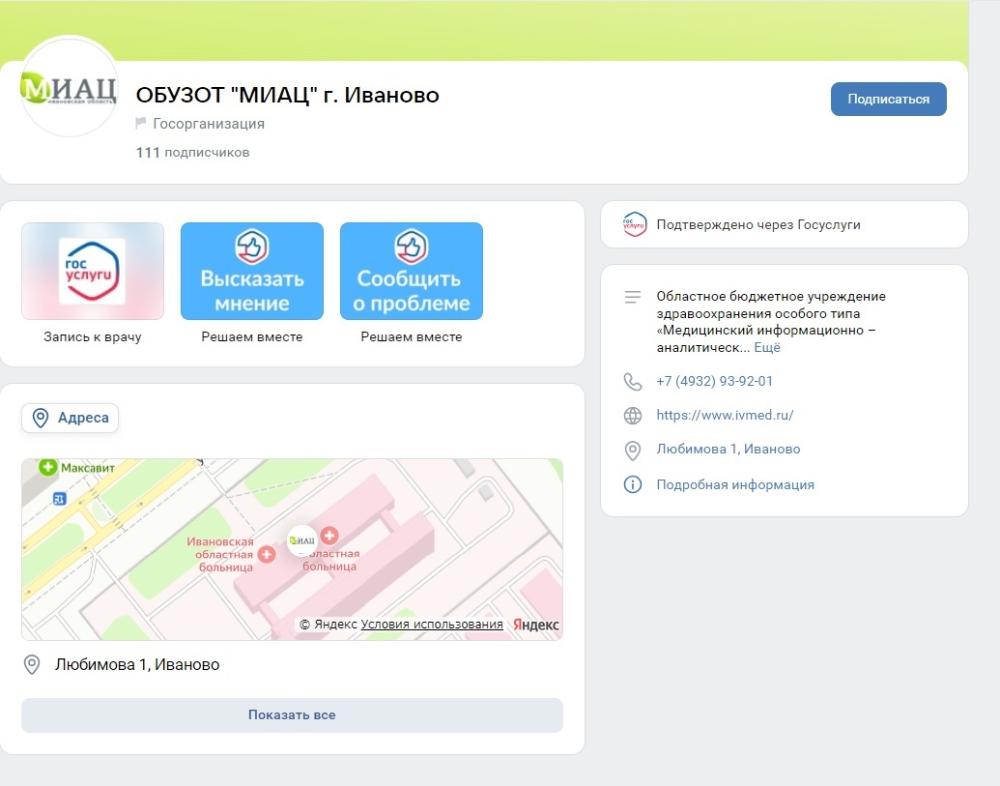1000x786 pixels.
Task: Open the "Запись к врачу" Госуслуги tile
Action: [x=92, y=271]
